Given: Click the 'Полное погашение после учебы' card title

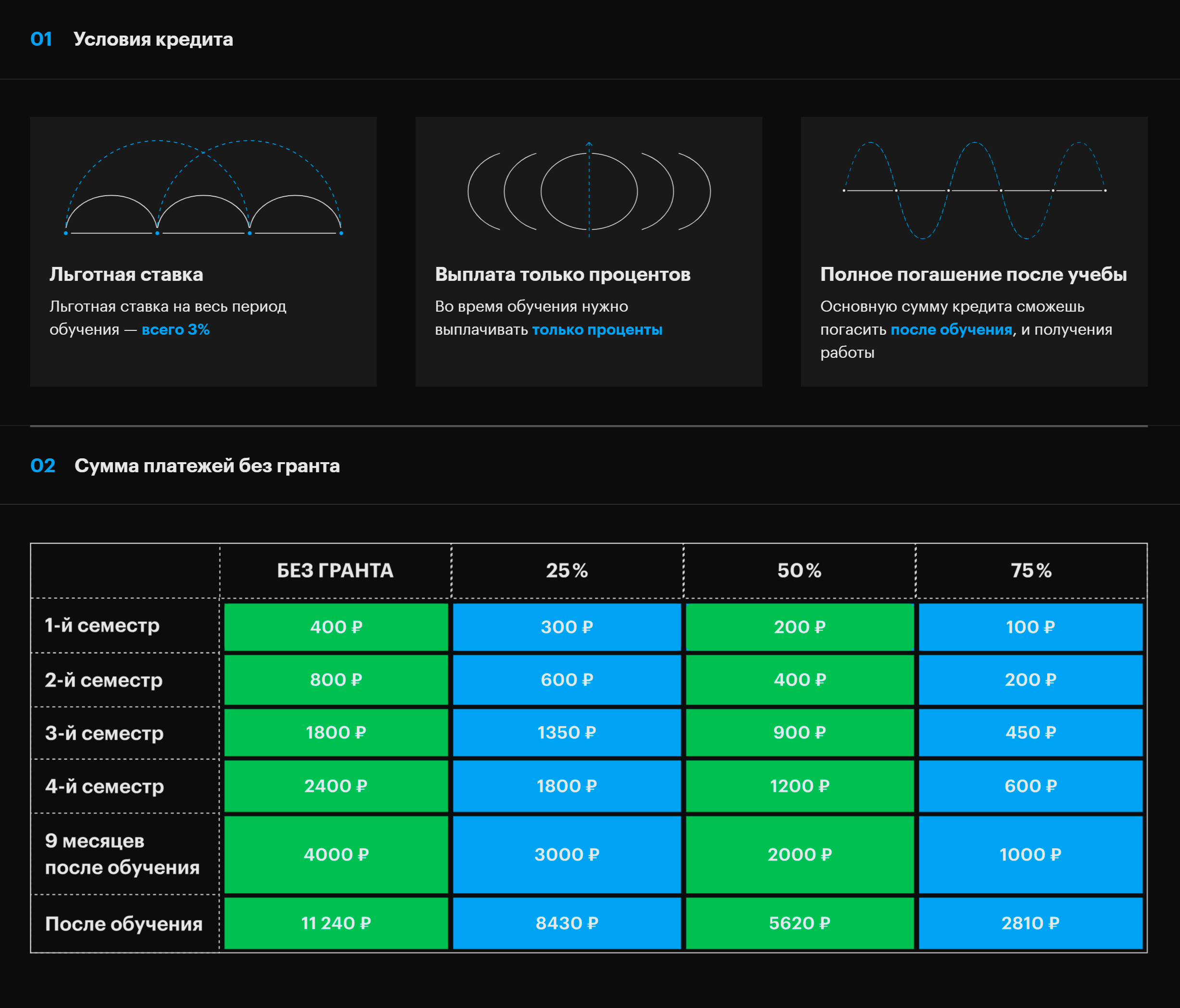Looking at the screenshot, I should pos(973,275).
